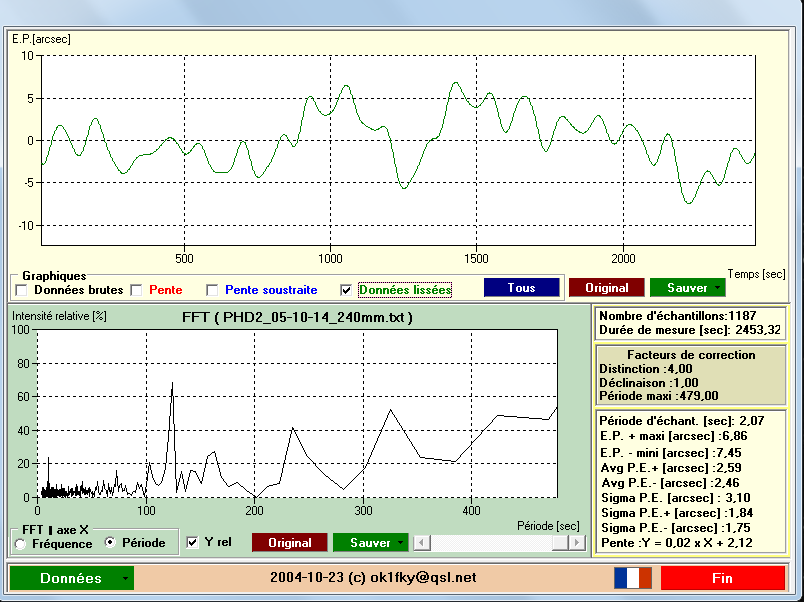The height and width of the screenshot is (602, 804).
Task: Click the FFT scrollbar left arrow
Action: (421, 543)
